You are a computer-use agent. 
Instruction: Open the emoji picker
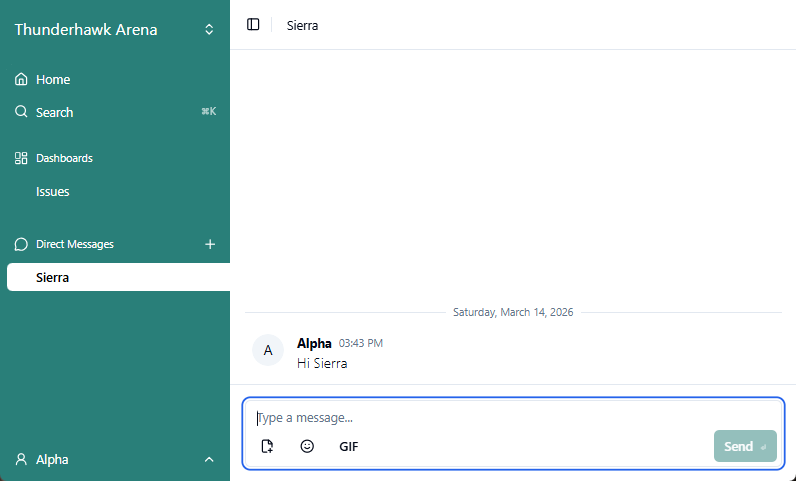tap(307, 446)
